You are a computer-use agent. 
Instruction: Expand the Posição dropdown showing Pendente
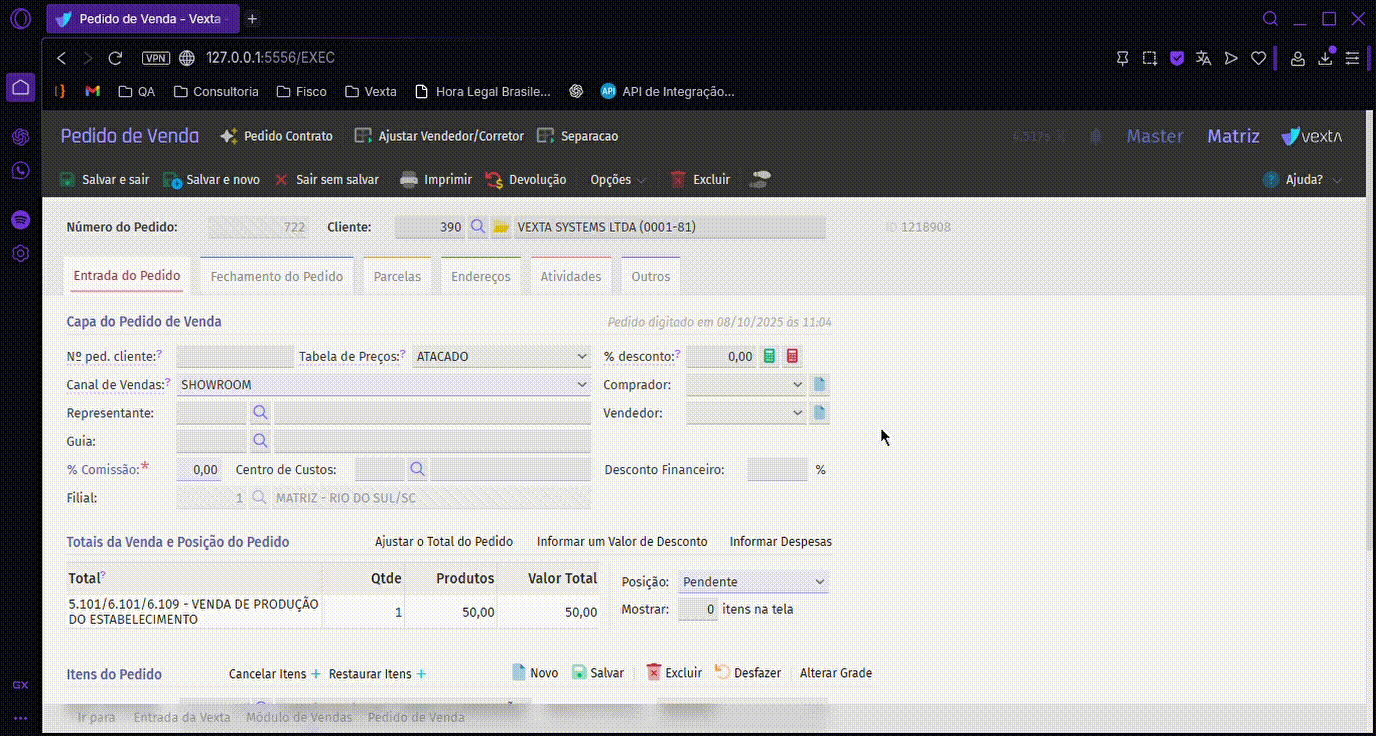(819, 582)
